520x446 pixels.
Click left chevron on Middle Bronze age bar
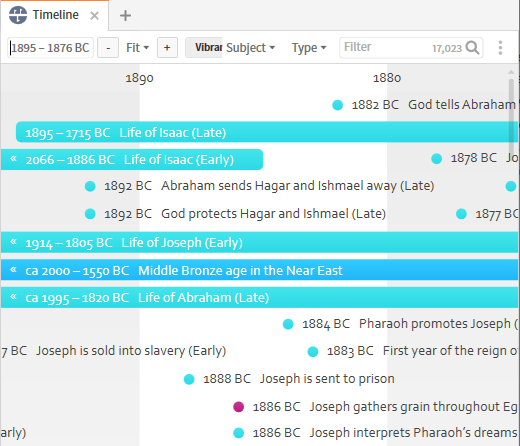tap(13, 269)
